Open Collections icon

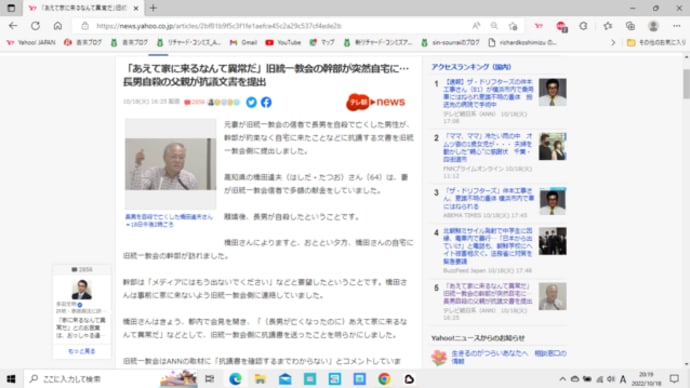coord(630,26)
